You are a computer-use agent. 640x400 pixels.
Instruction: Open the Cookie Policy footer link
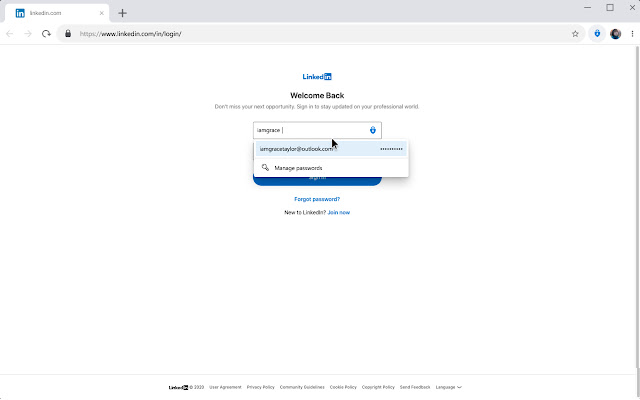pos(343,387)
